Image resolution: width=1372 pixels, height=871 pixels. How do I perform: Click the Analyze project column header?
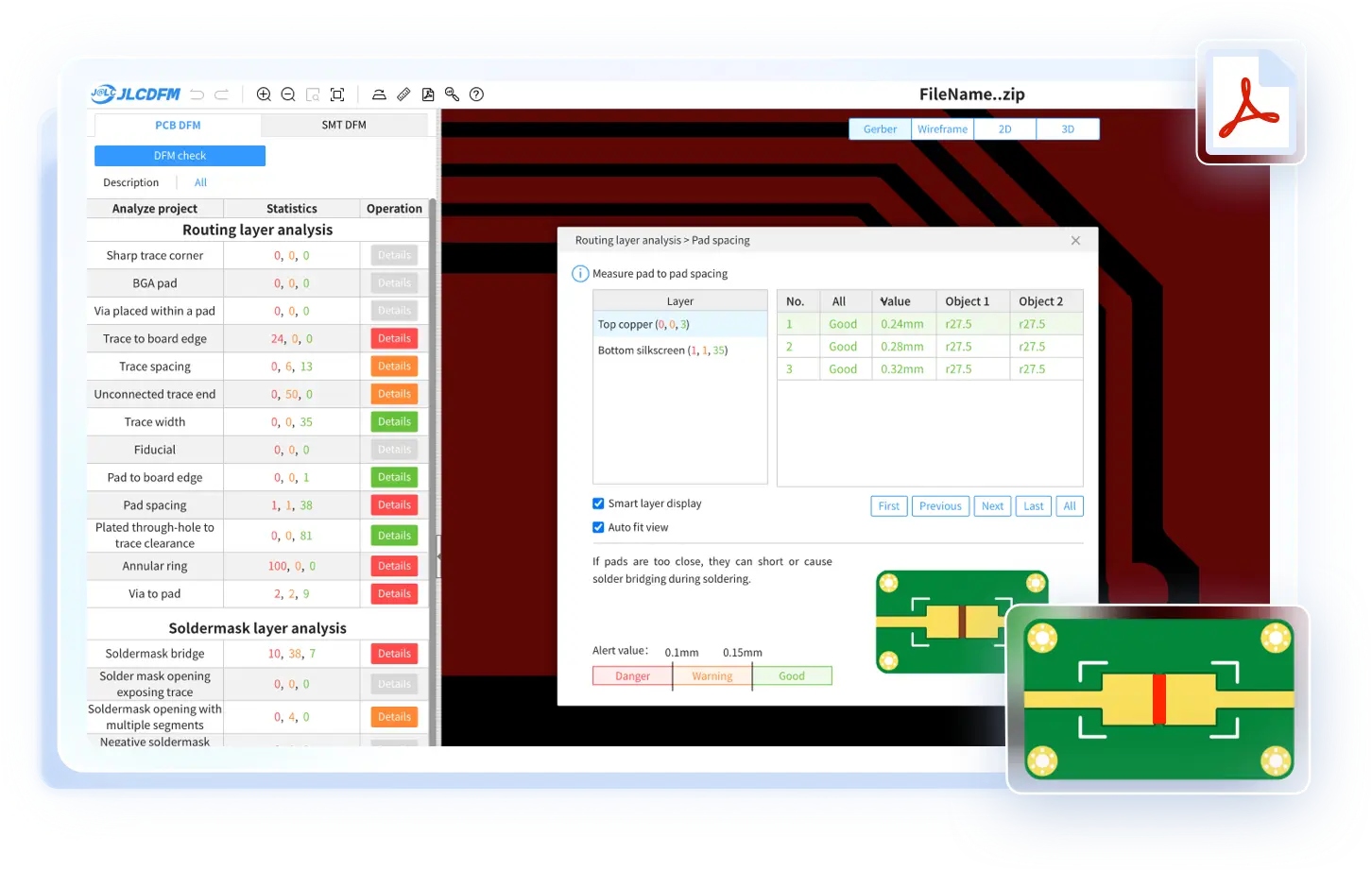(155, 209)
